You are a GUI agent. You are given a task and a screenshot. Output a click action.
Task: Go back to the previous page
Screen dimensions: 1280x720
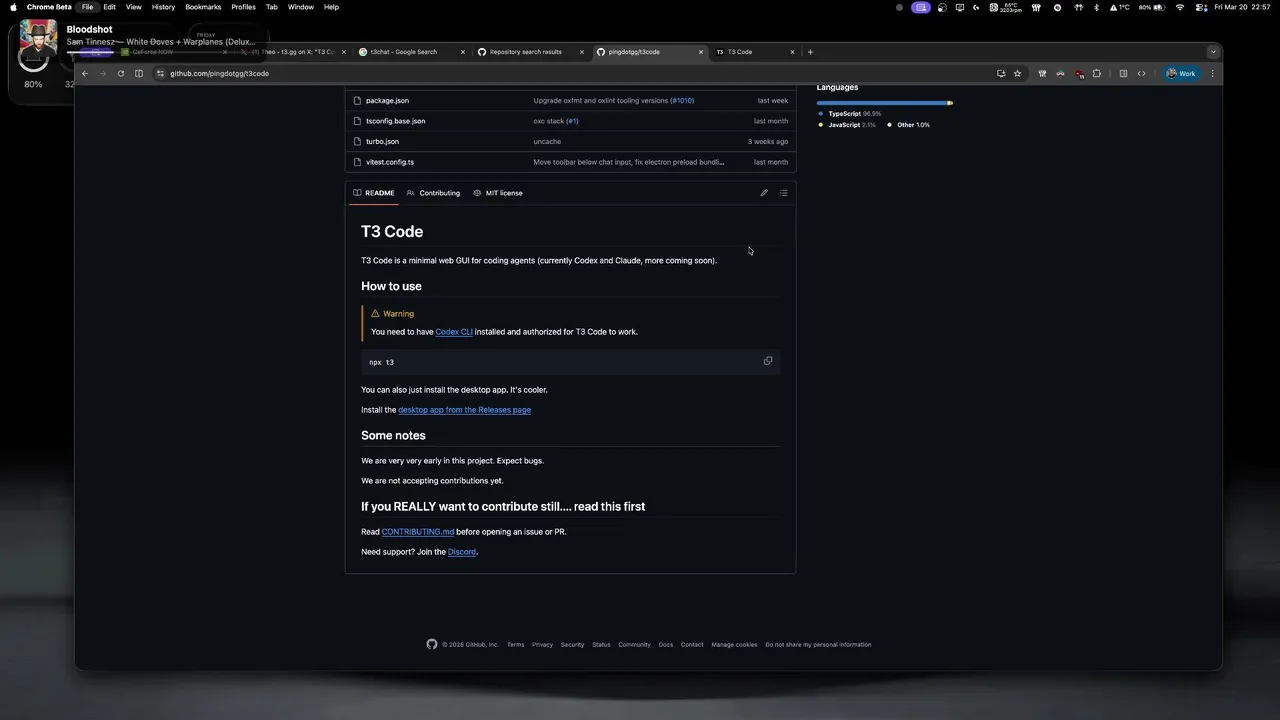click(x=85, y=73)
